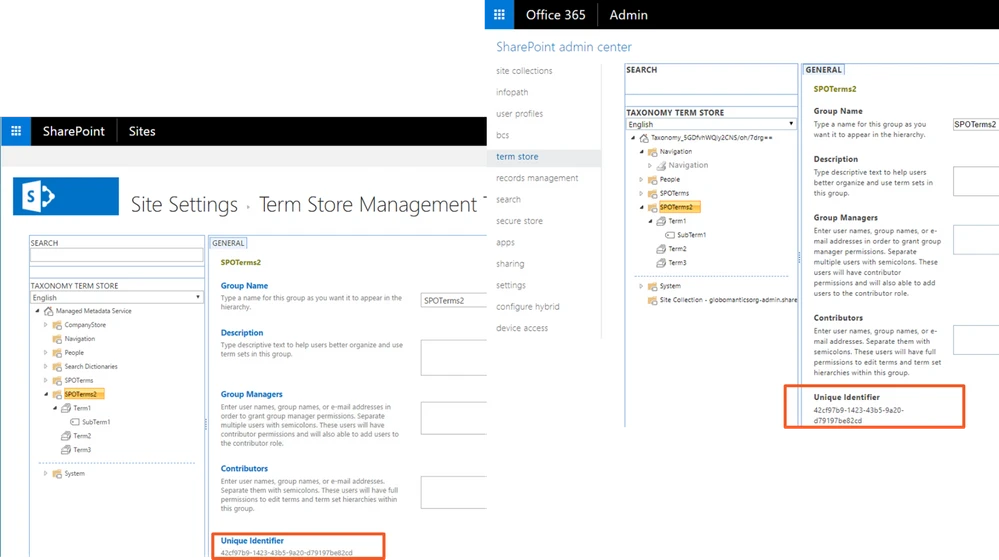Viewport: 999px width, 560px height.
Task: Click Office 365 in the top header
Action: click(x=556, y=15)
